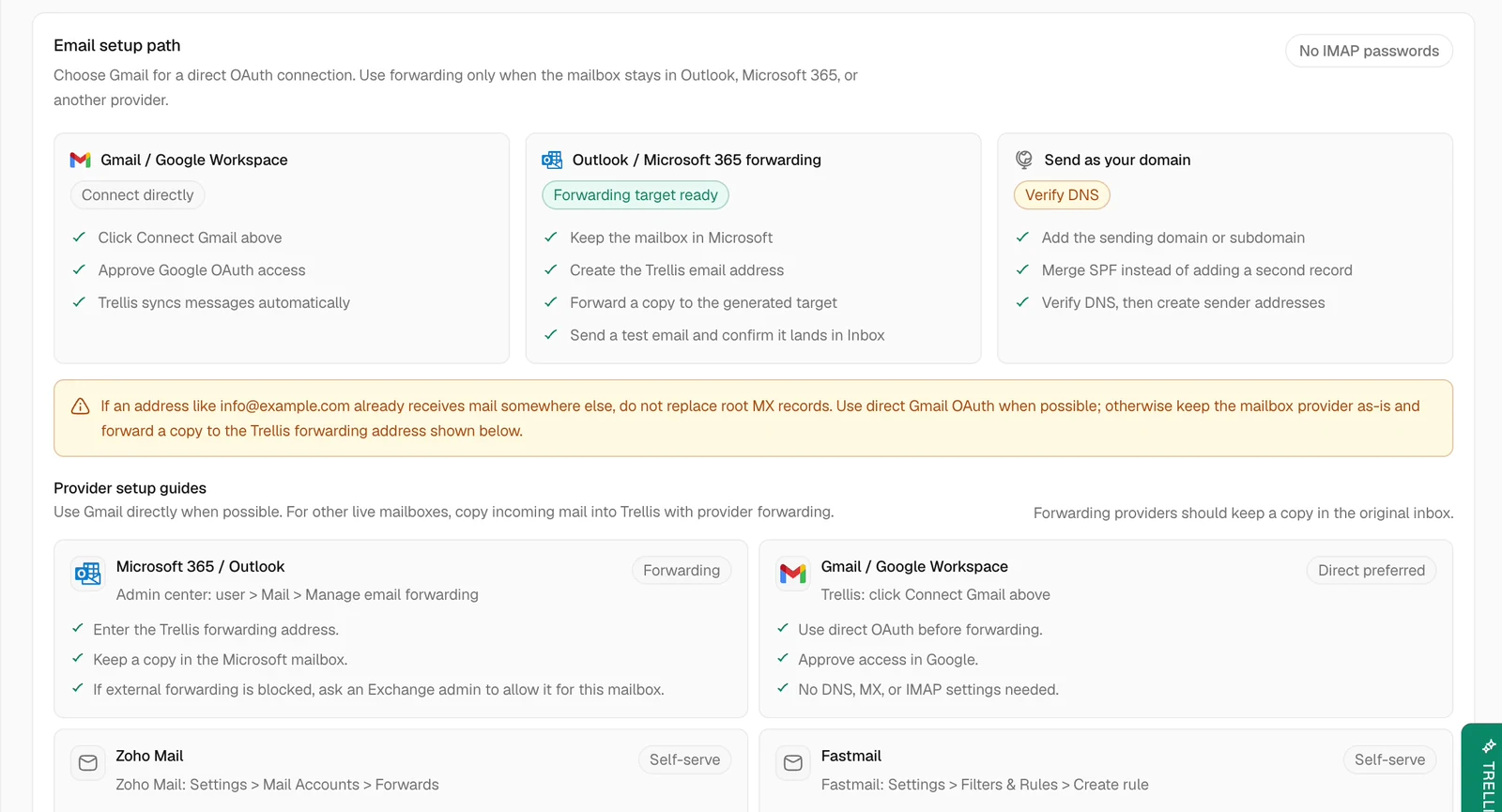Click Verify DNS, then create sender addresses step
Image resolution: width=1502 pixels, height=812 pixels.
point(1183,303)
